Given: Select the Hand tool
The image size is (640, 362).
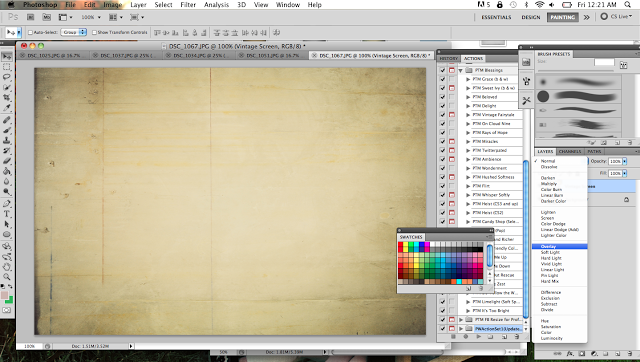Looking at the screenshot, I should (x=7, y=267).
